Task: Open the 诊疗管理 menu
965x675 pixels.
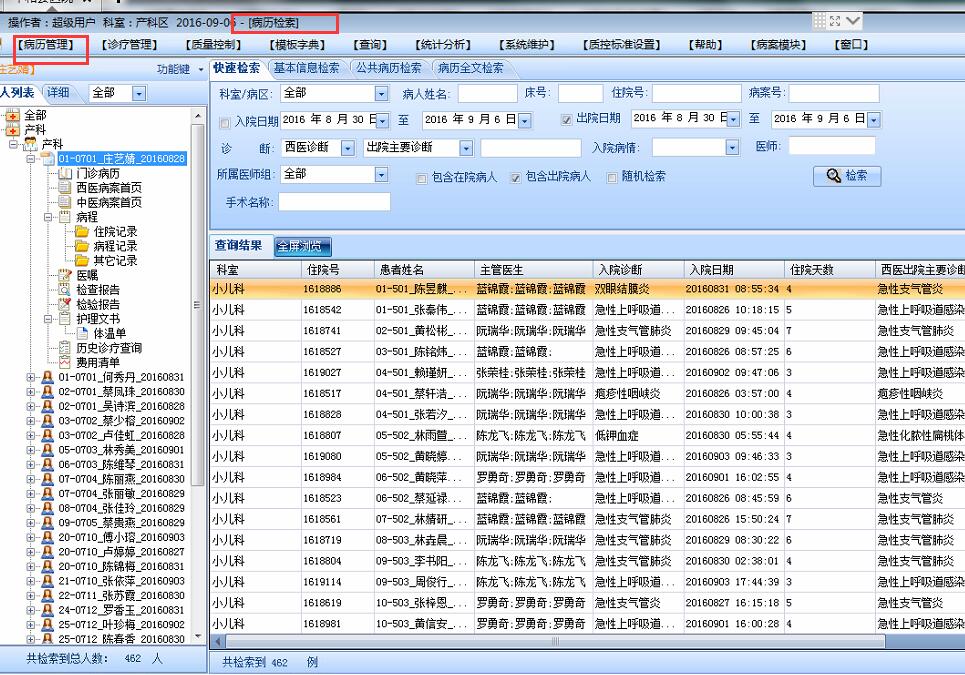Action: 129,44
